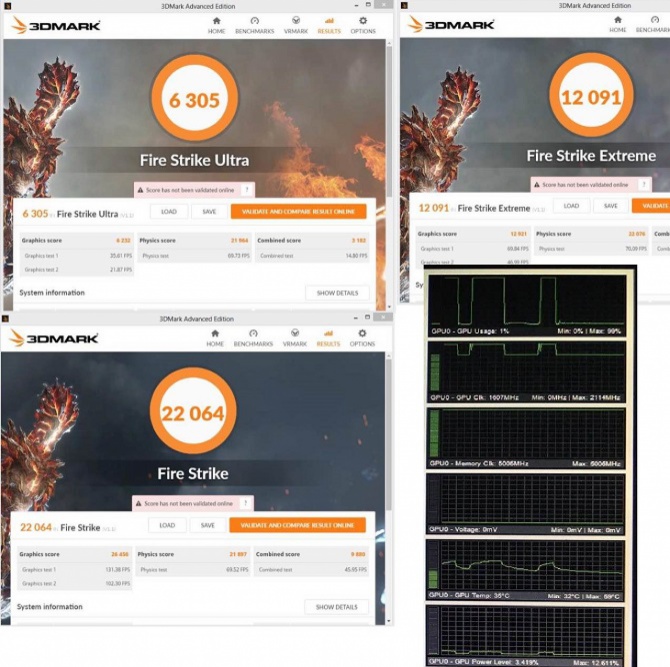Open VRMARK in the 22 064 Fire Strike window
This screenshot has height=667, width=670.
pyautogui.click(x=294, y=338)
